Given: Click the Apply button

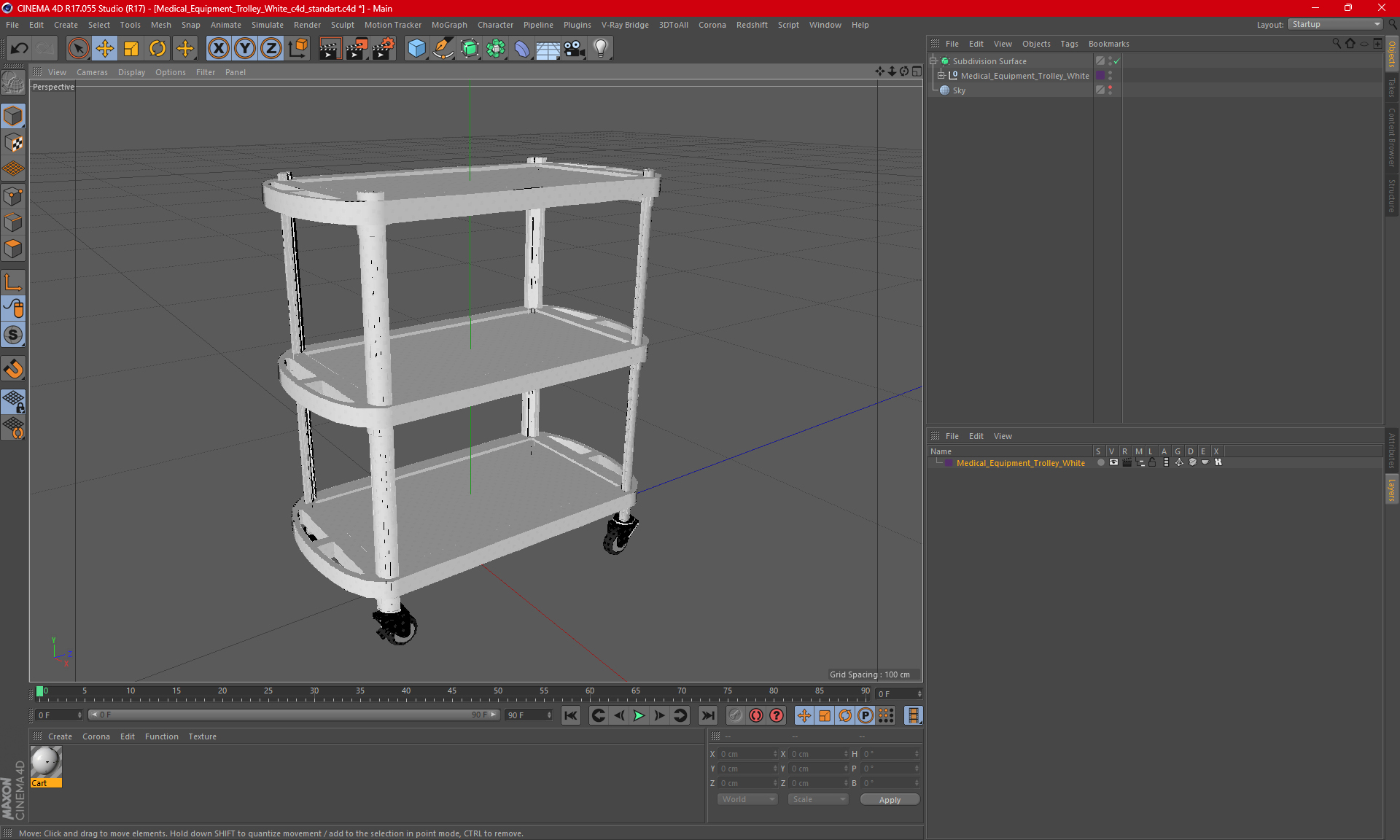Looking at the screenshot, I should coord(889,800).
